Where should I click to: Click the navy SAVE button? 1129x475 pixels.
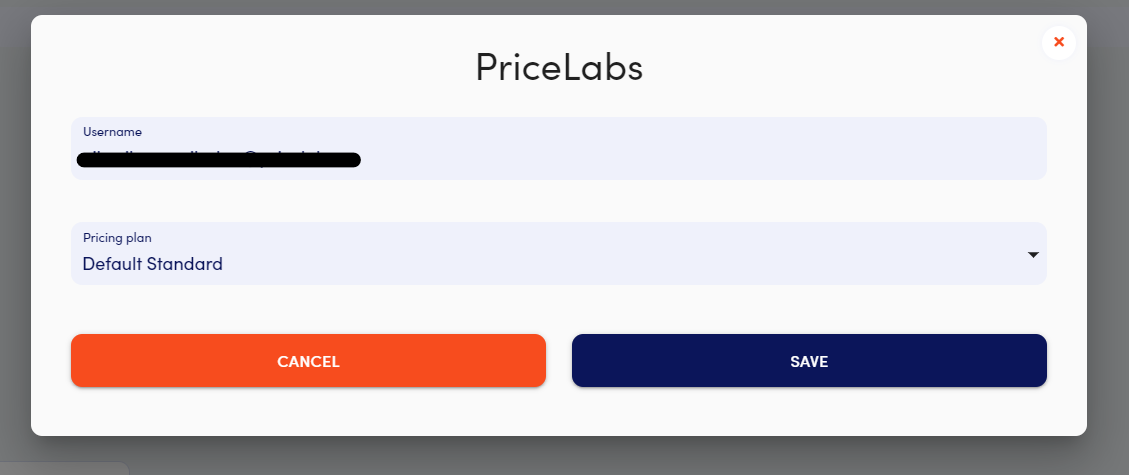tap(809, 361)
